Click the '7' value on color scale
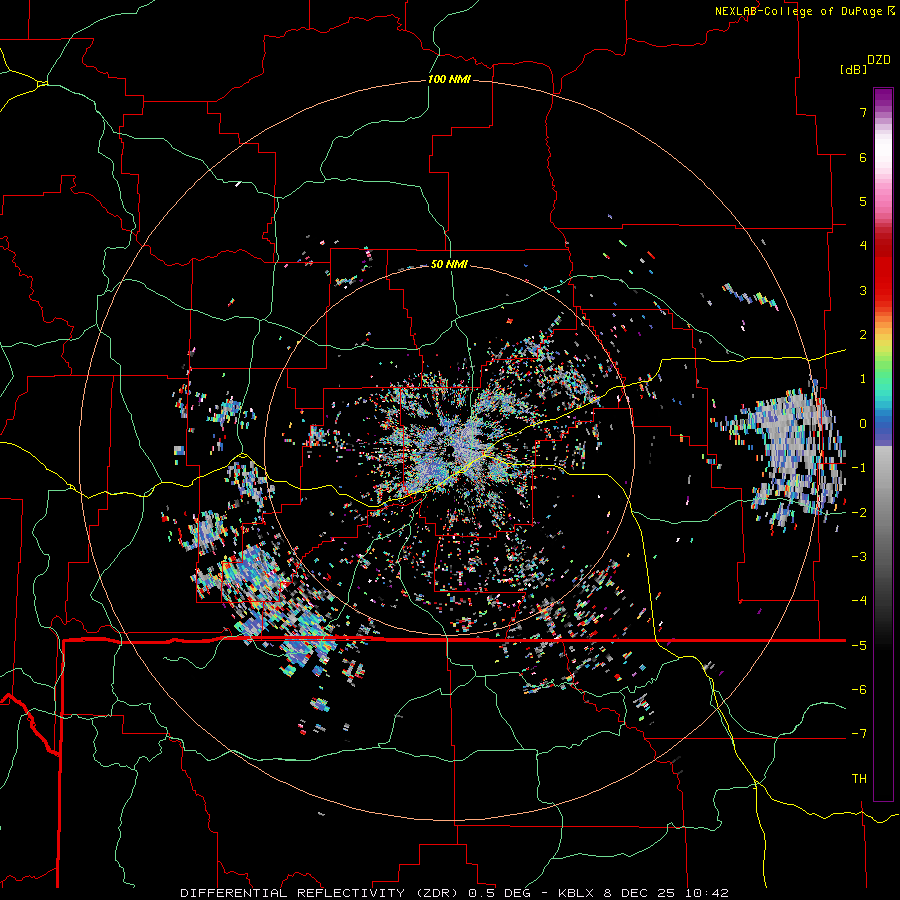This screenshot has width=900, height=900. click(x=863, y=112)
